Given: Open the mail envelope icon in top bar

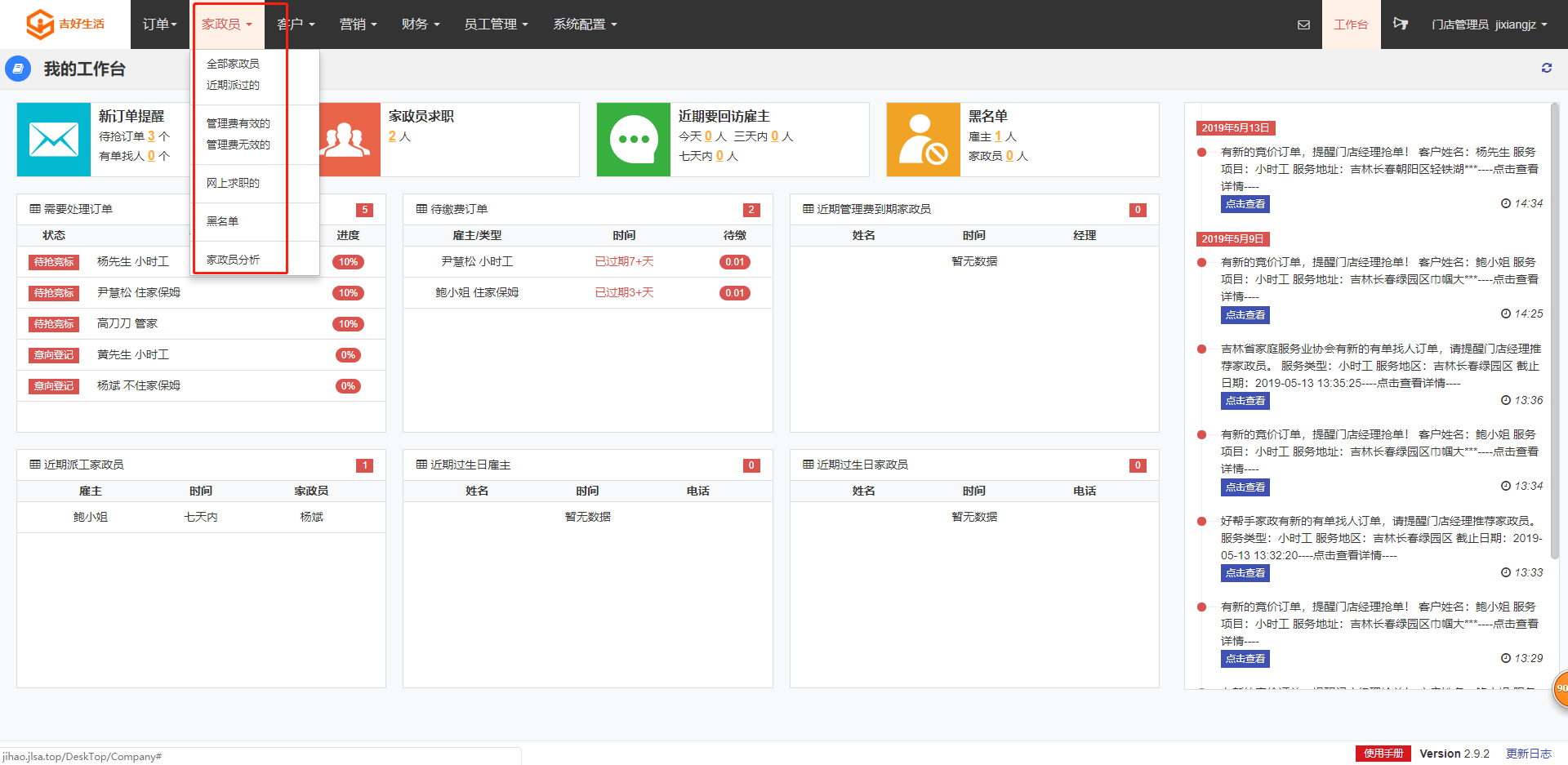Looking at the screenshot, I should tap(1303, 24).
